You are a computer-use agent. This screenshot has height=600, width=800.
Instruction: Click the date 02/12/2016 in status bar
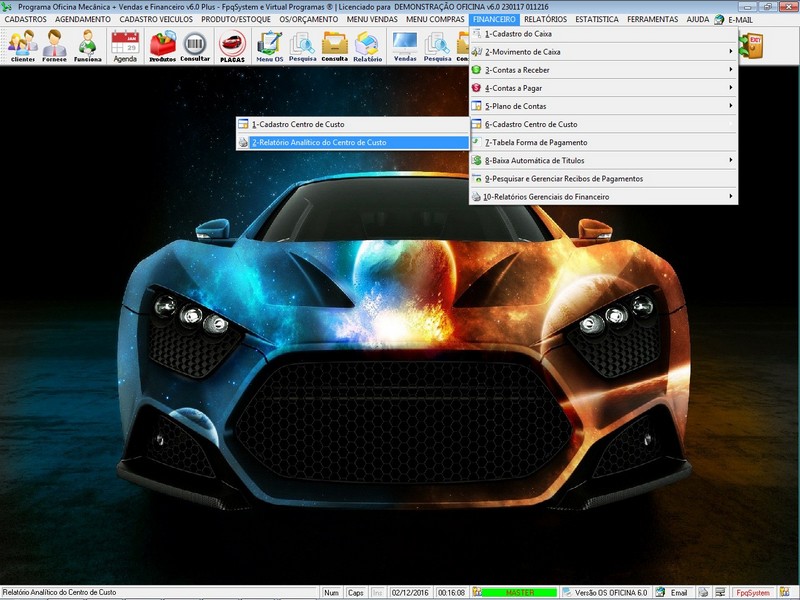pyautogui.click(x=410, y=593)
